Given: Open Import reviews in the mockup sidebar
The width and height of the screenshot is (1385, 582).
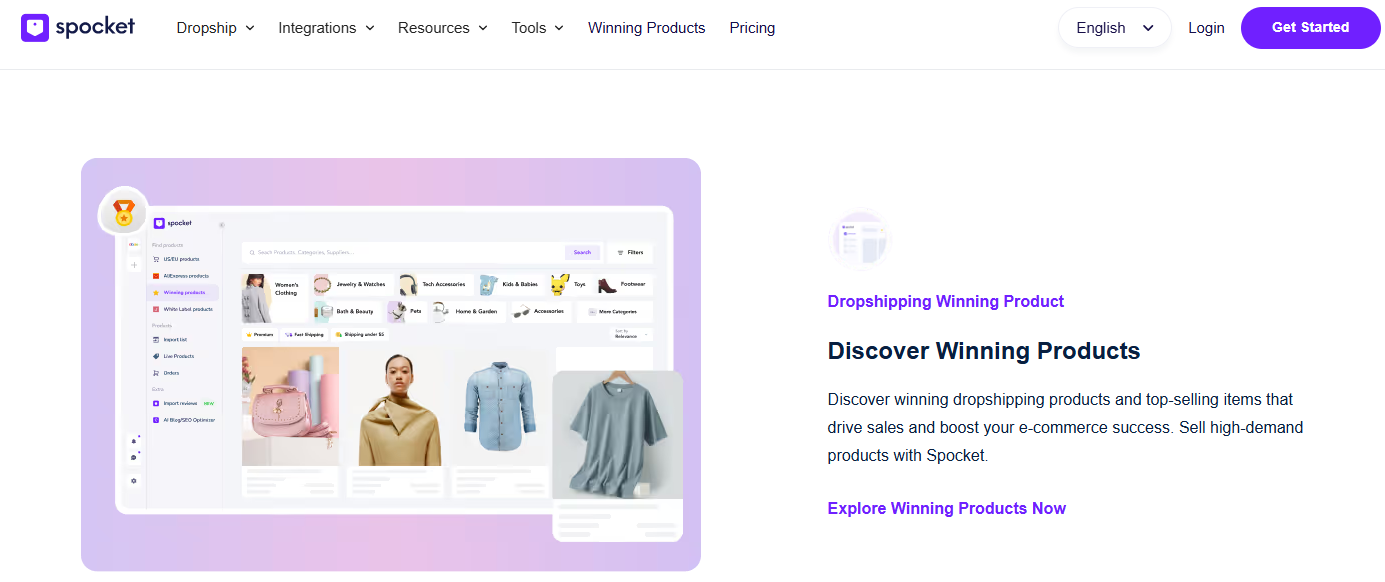Looking at the screenshot, I should (183, 403).
